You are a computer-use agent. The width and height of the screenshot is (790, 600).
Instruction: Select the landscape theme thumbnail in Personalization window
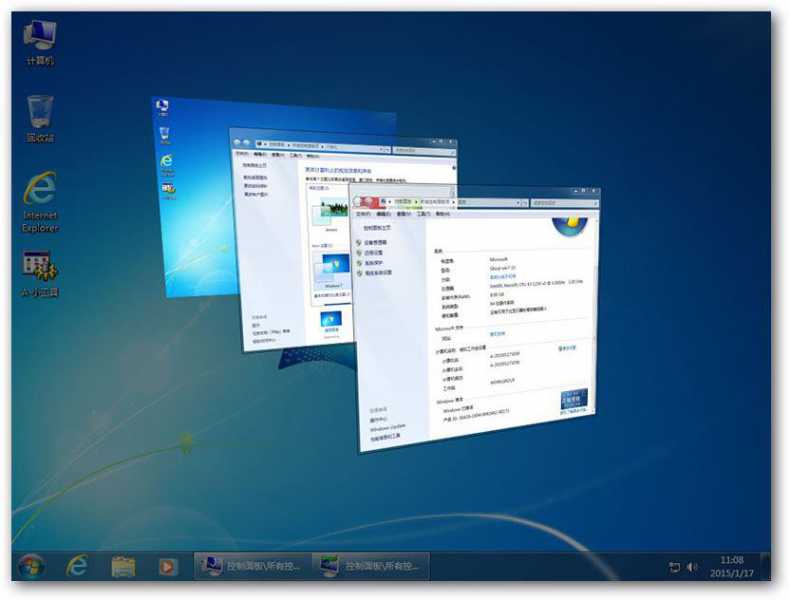pyautogui.click(x=332, y=212)
